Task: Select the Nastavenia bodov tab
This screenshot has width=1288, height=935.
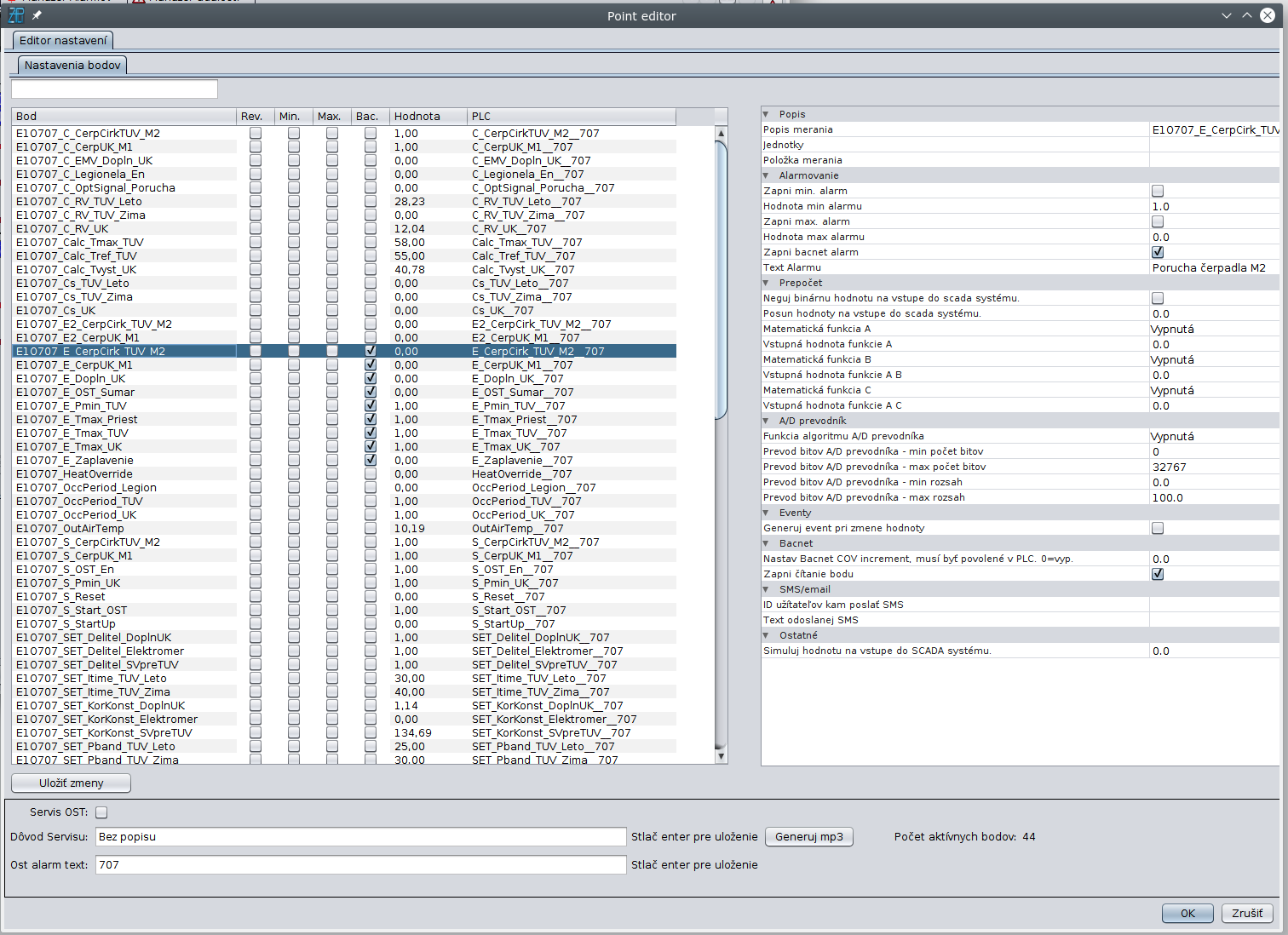Action: coord(72,65)
